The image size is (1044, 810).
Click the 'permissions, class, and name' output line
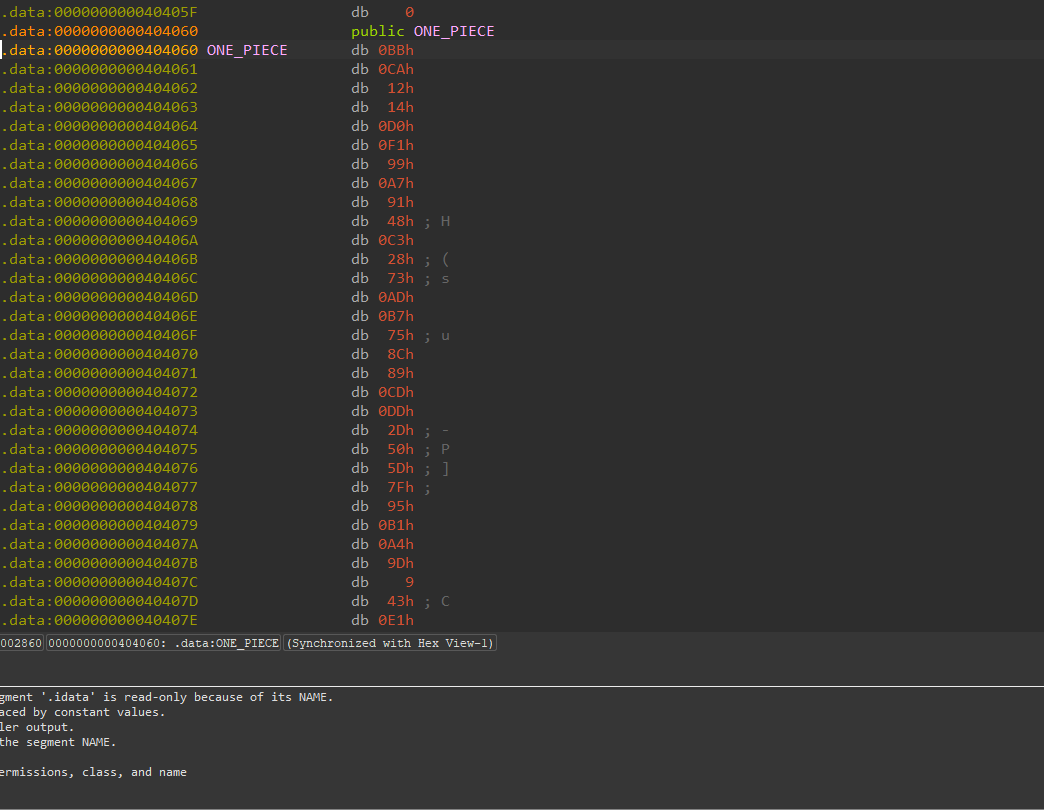tap(93, 772)
